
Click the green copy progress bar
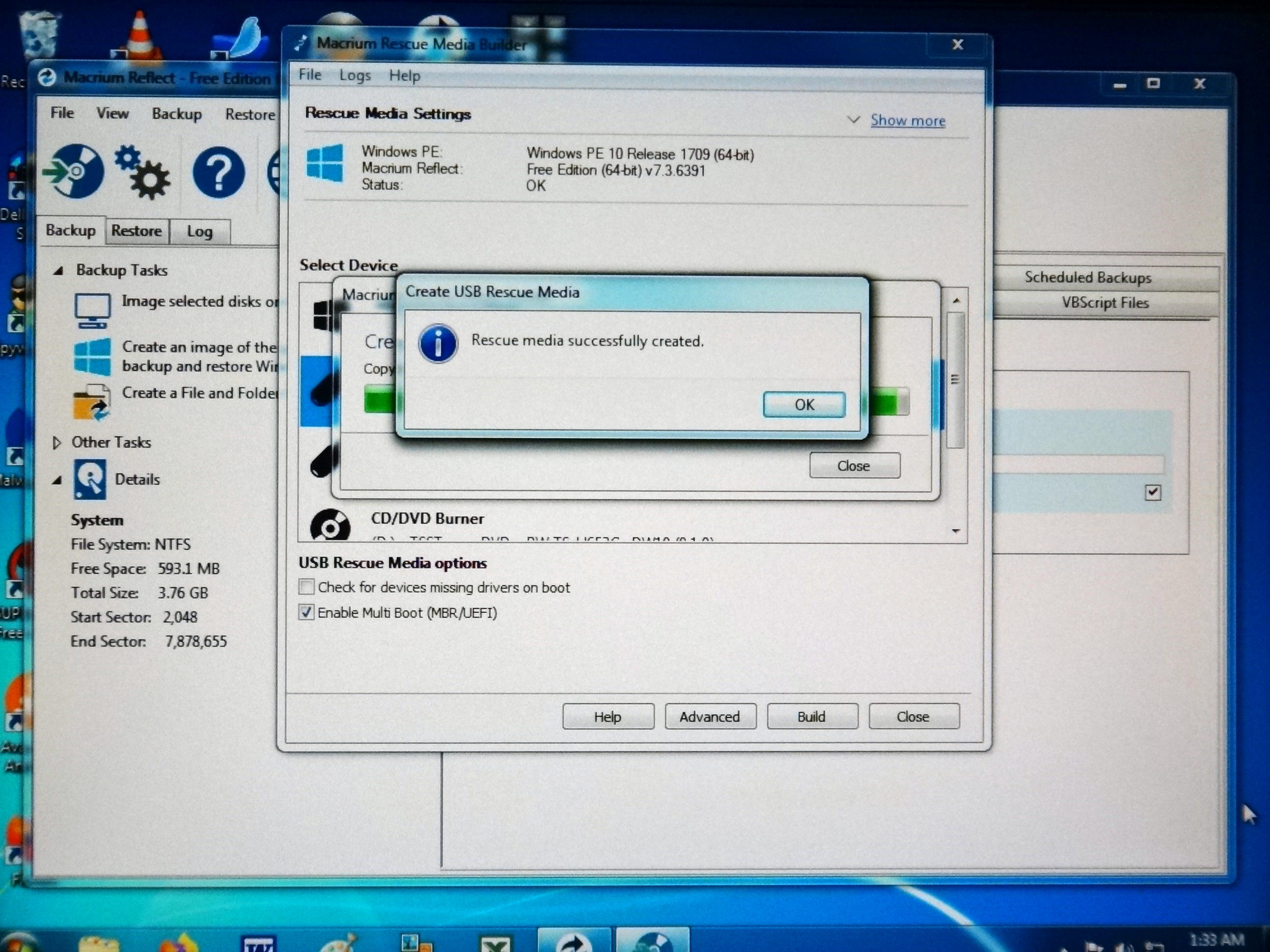pyautogui.click(x=636, y=402)
